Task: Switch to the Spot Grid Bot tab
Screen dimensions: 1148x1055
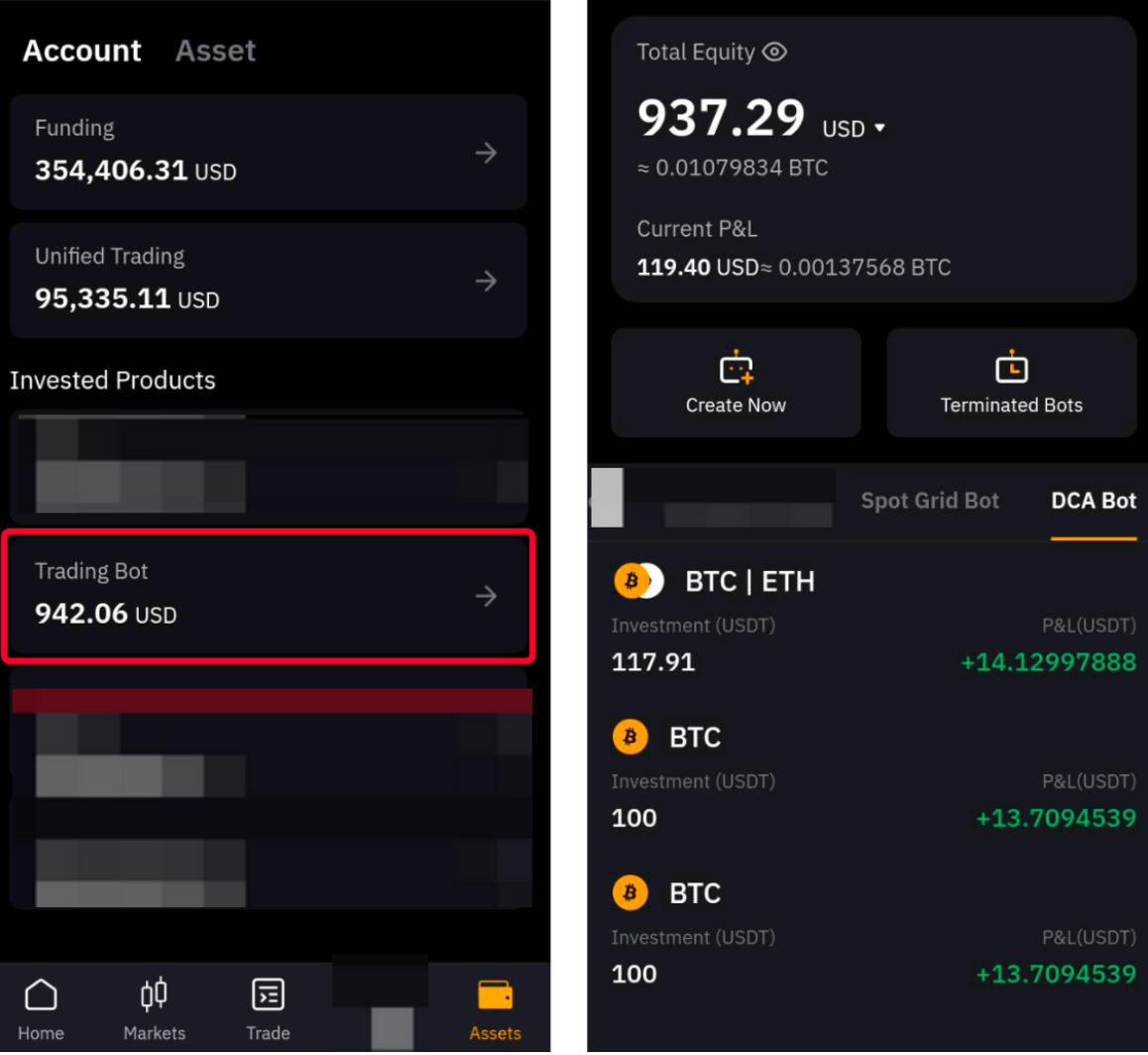Action: [930, 501]
